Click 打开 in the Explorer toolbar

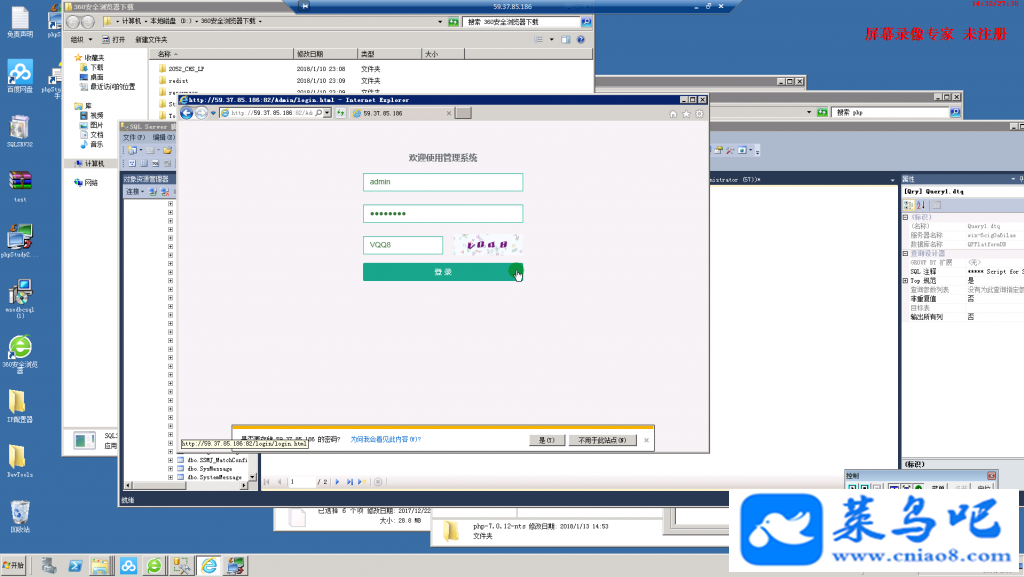[x=114, y=40]
